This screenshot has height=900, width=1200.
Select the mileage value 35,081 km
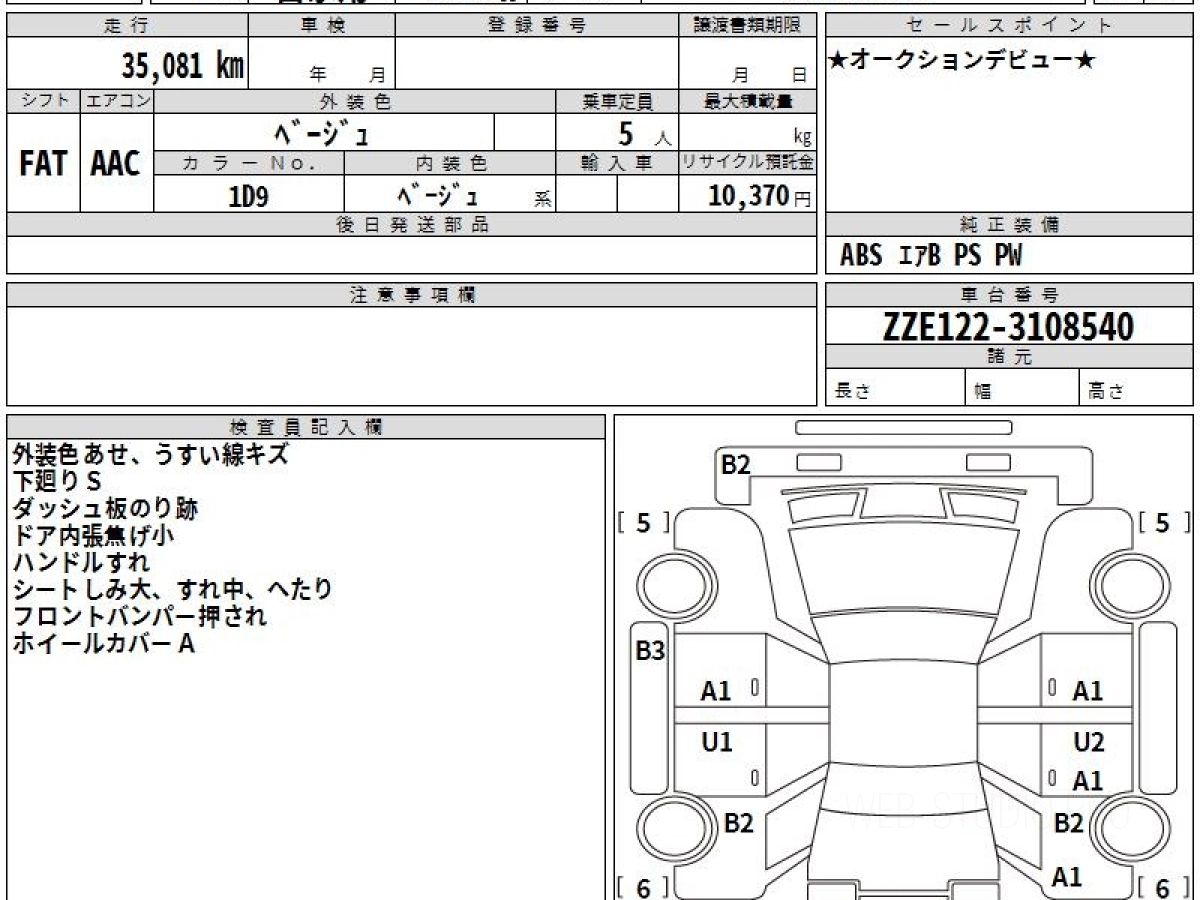click(x=183, y=65)
